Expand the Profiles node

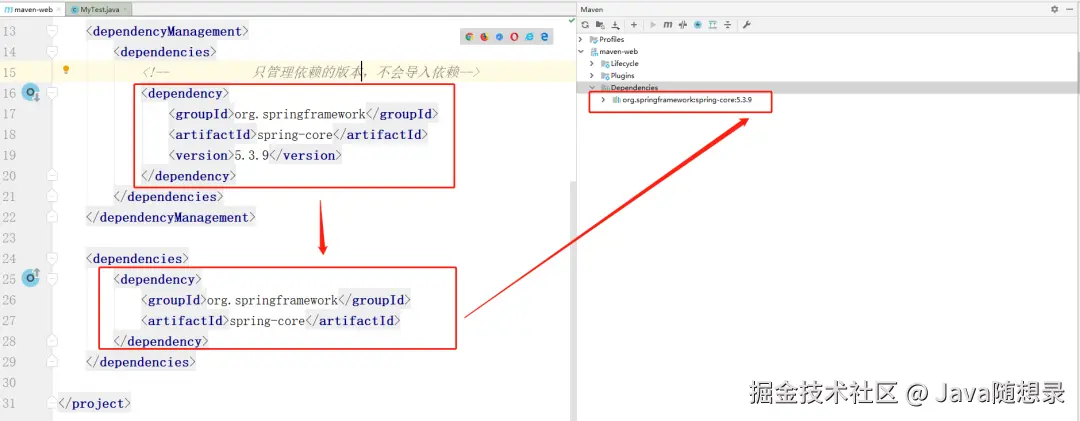tap(581, 40)
